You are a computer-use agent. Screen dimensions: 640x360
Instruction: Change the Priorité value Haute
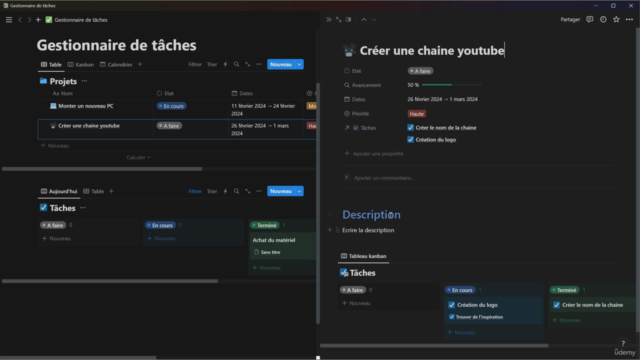point(416,114)
